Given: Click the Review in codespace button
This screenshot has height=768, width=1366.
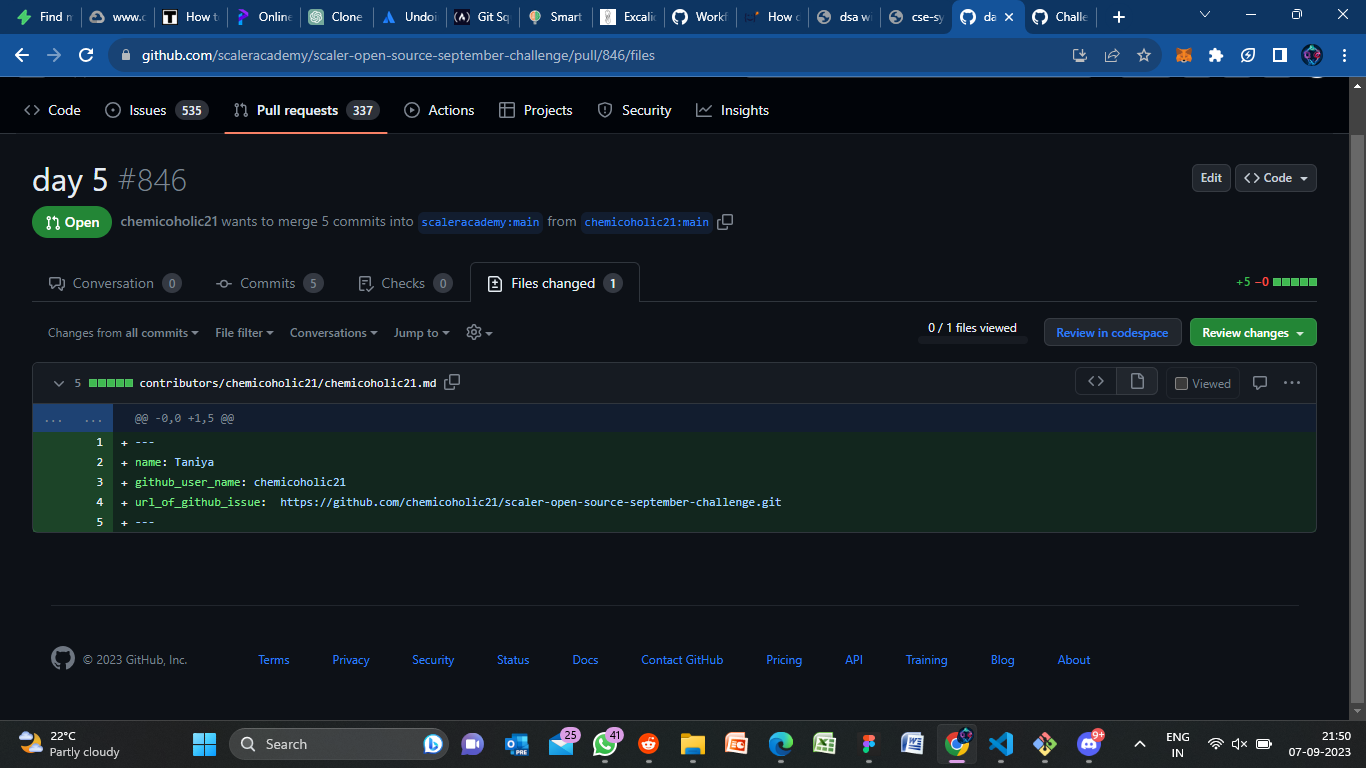Looking at the screenshot, I should pyautogui.click(x=1112, y=331).
